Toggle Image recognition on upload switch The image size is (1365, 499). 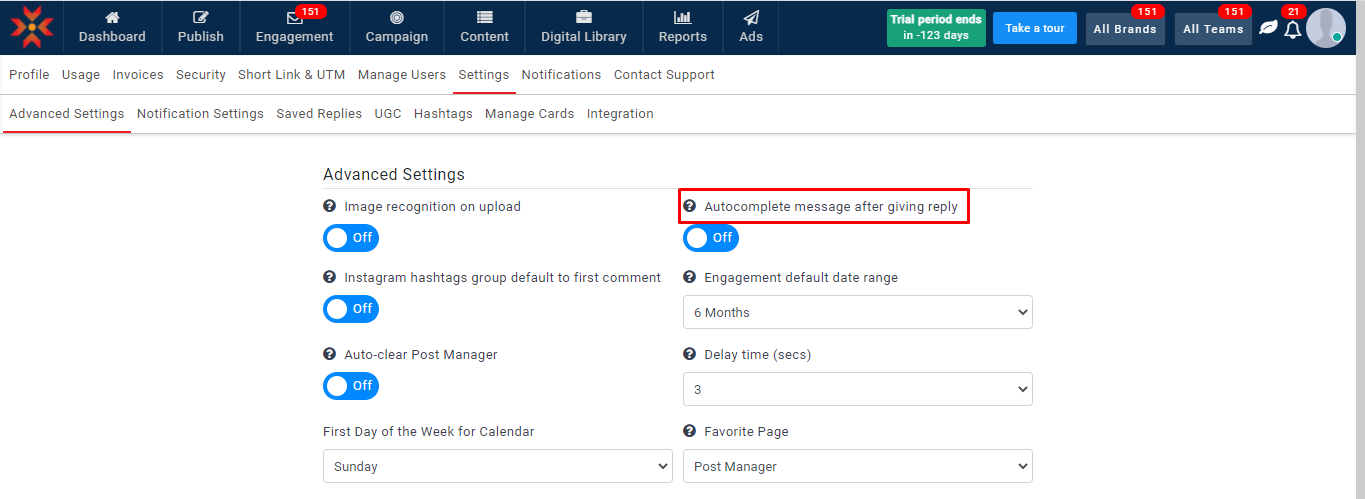click(x=351, y=238)
